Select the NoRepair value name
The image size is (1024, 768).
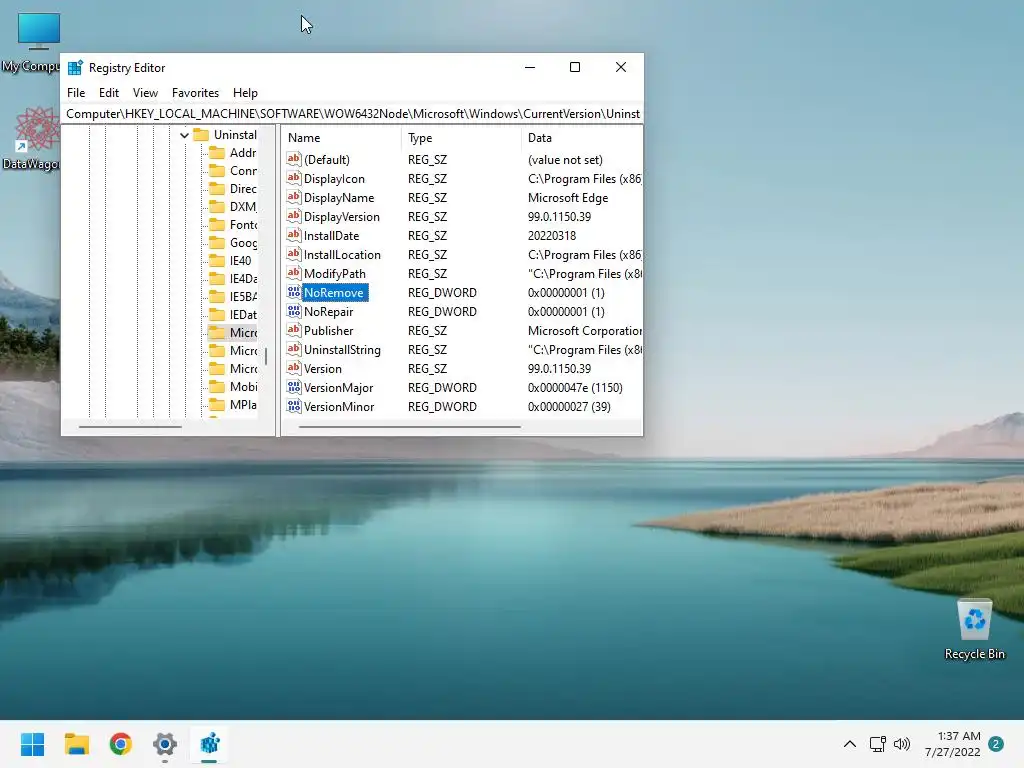pos(328,312)
